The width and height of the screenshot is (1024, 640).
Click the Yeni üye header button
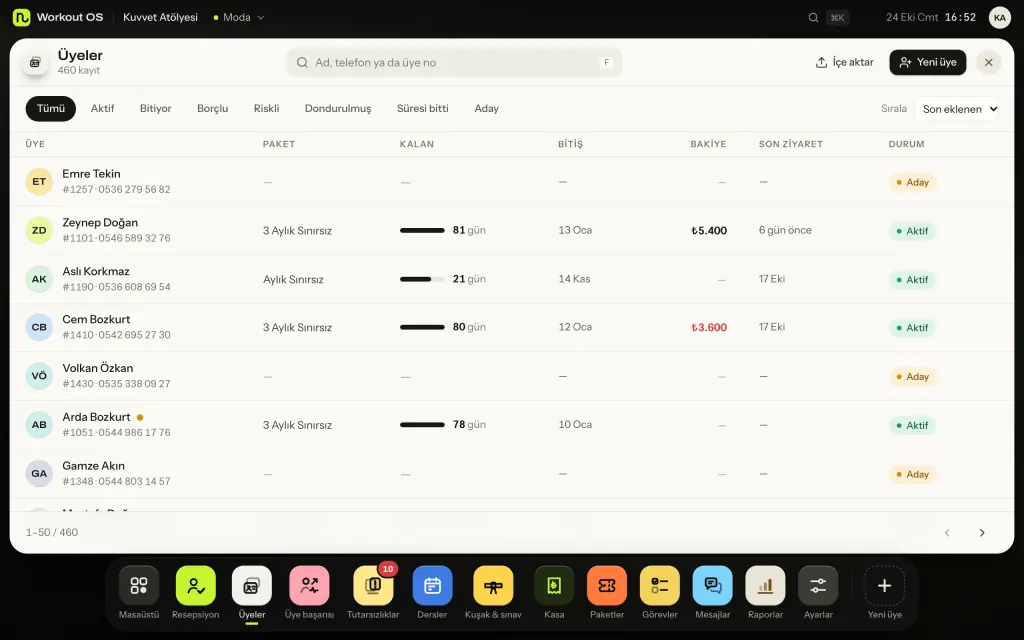927,62
